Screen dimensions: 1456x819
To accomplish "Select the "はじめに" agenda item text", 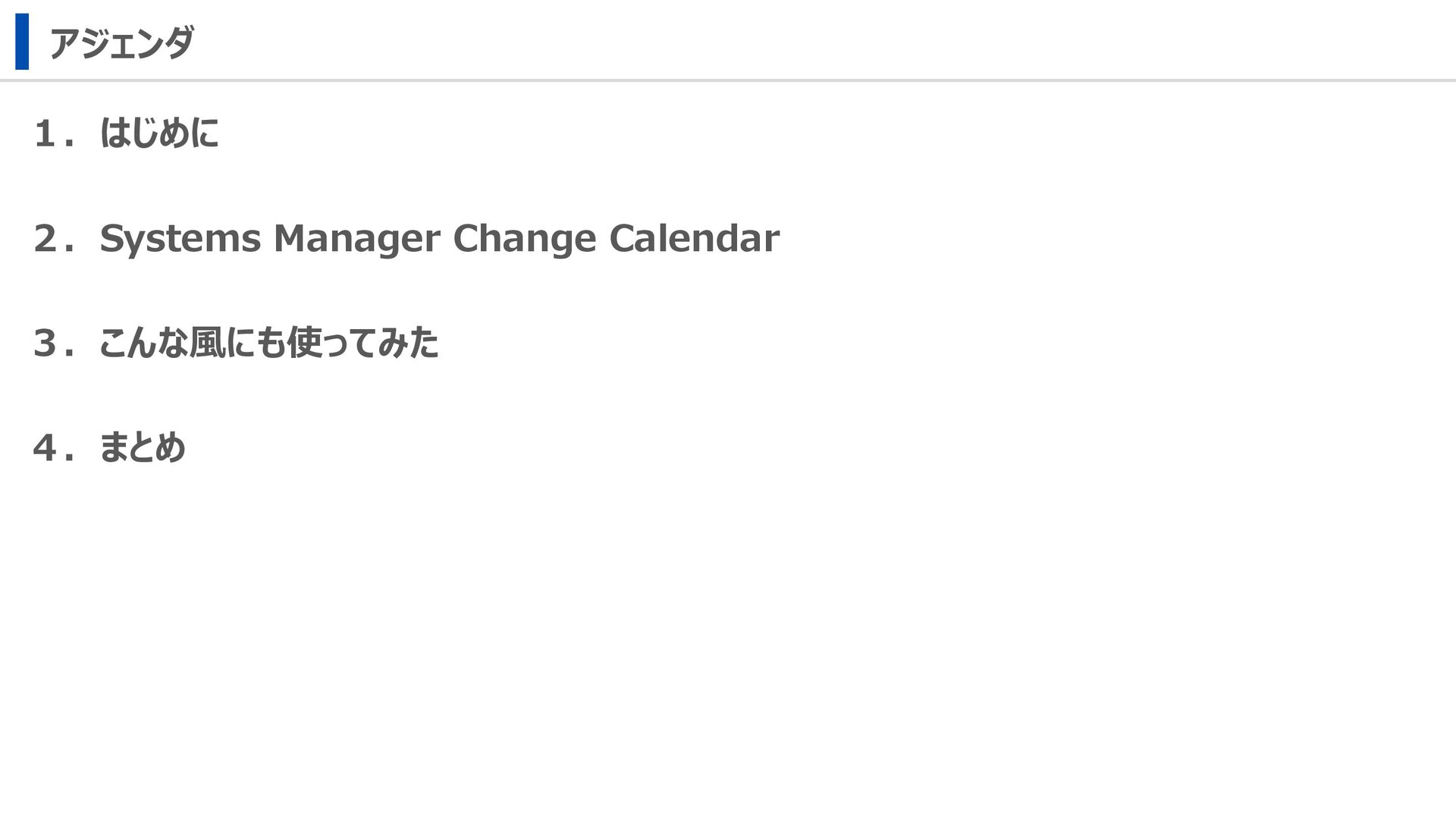I will coord(159,133).
